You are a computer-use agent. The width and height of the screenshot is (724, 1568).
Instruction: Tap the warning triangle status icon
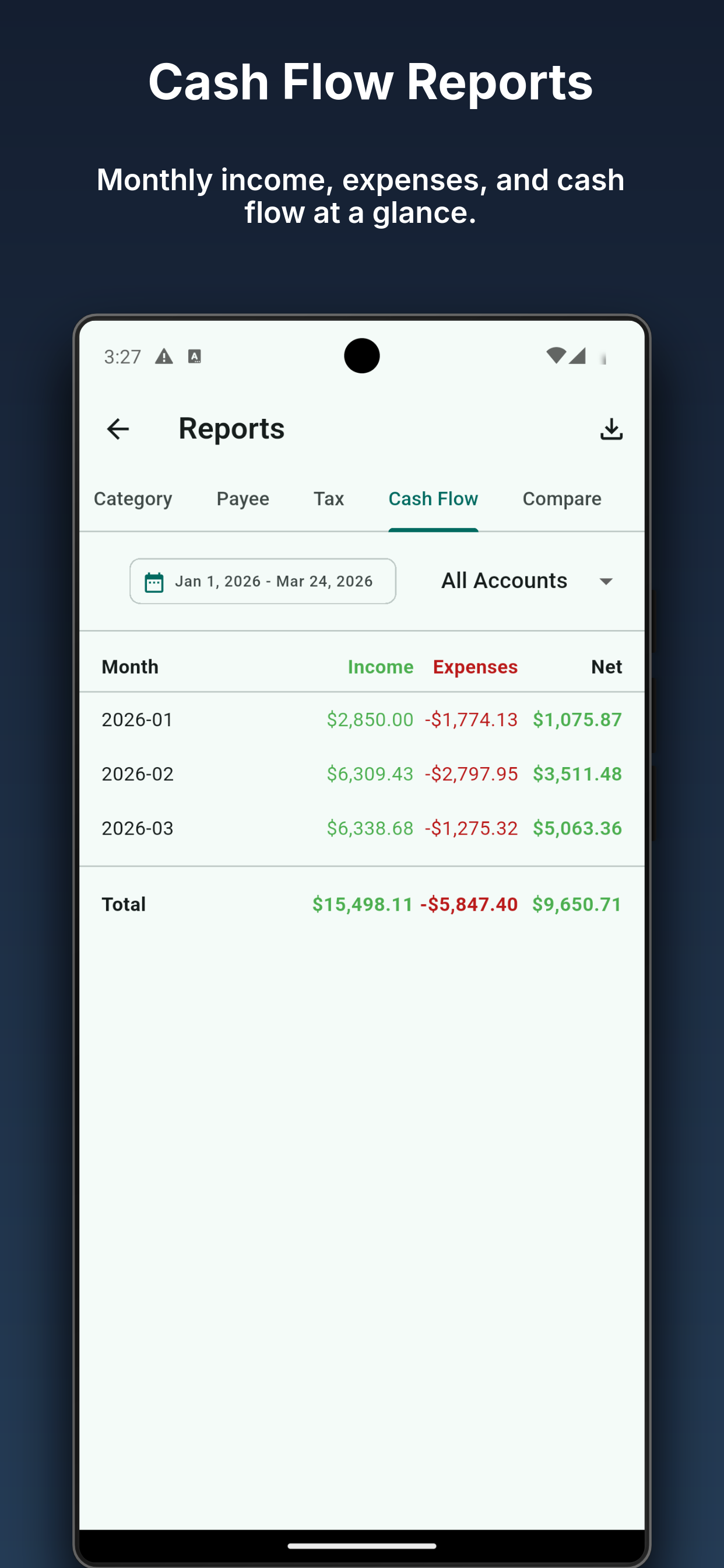[x=164, y=356]
